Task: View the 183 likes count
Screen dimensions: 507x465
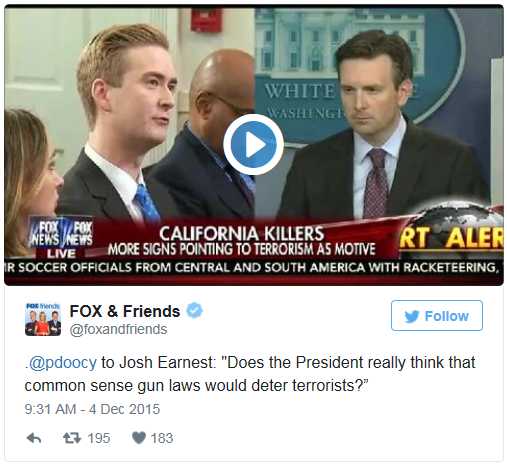Action: (162, 438)
